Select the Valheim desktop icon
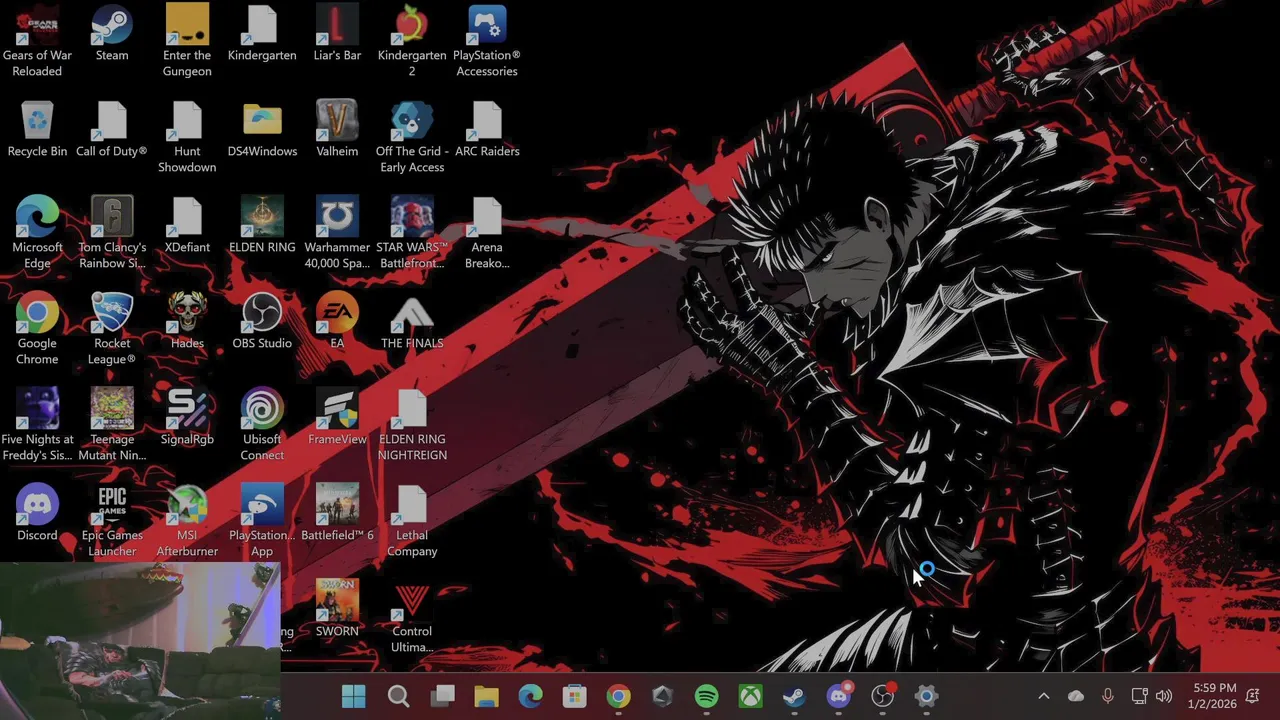The height and width of the screenshot is (720, 1280). pos(337,130)
